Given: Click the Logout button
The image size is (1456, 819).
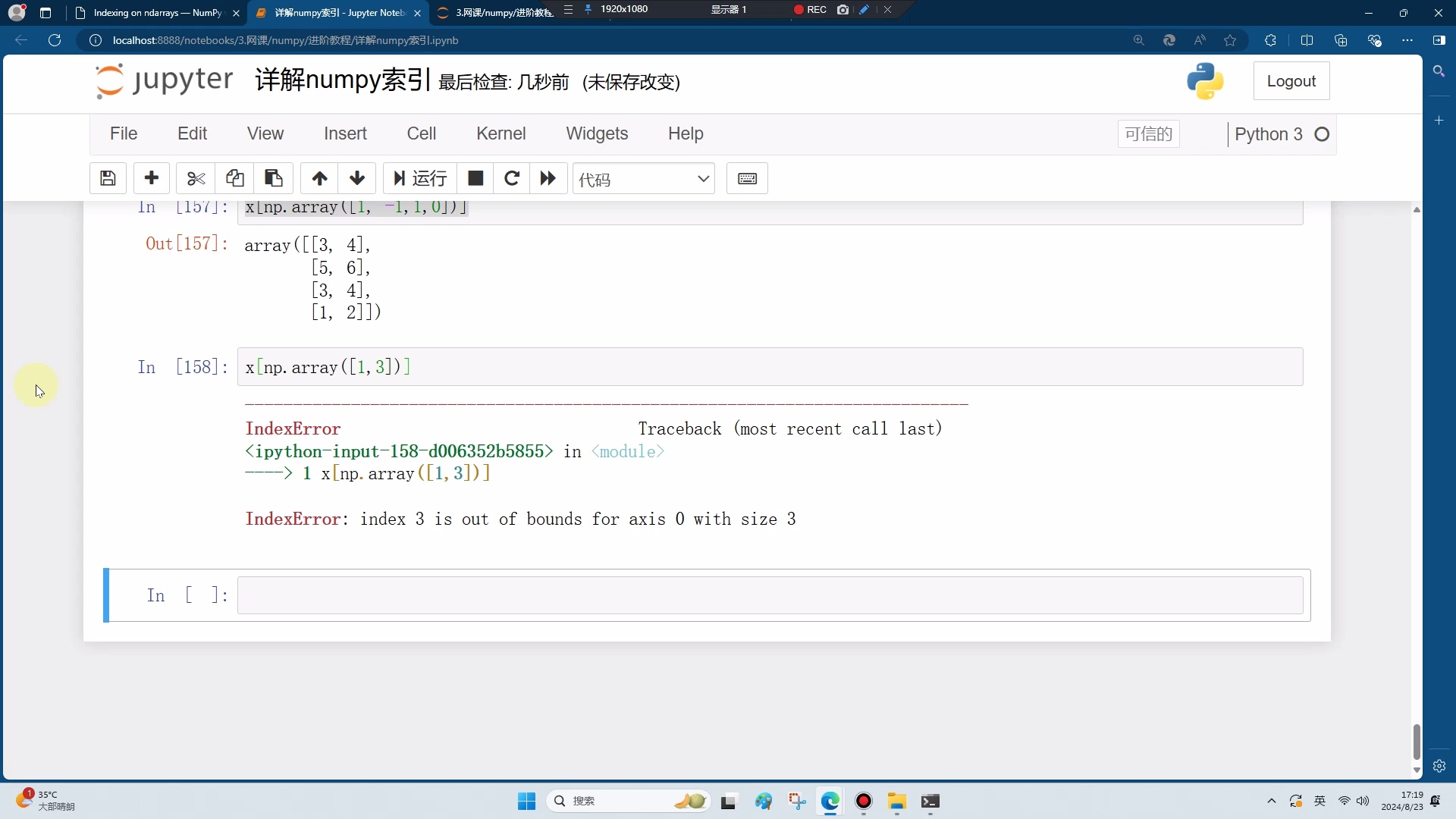Looking at the screenshot, I should pos(1291,81).
